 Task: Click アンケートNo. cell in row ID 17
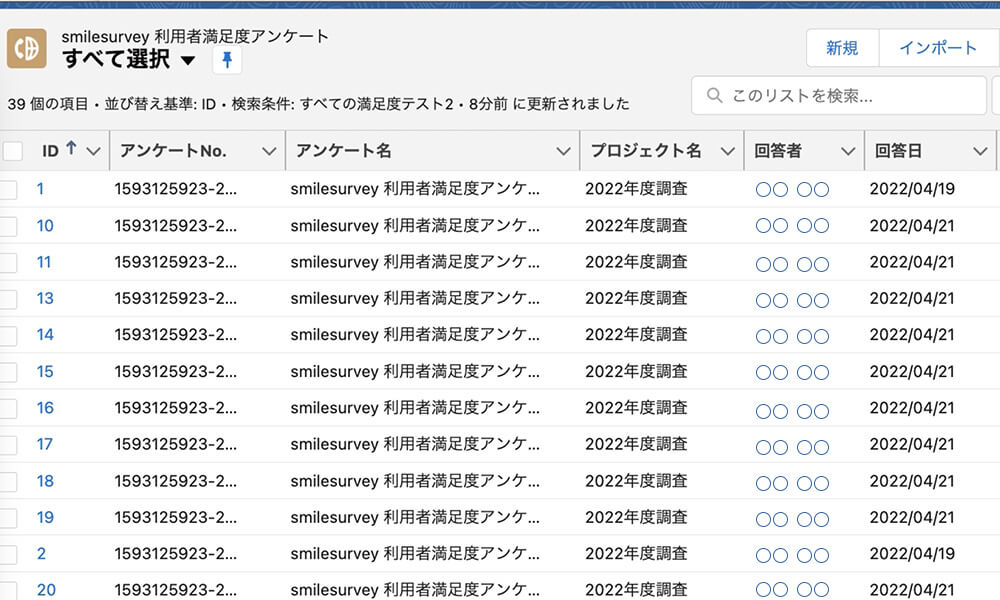click(175, 444)
